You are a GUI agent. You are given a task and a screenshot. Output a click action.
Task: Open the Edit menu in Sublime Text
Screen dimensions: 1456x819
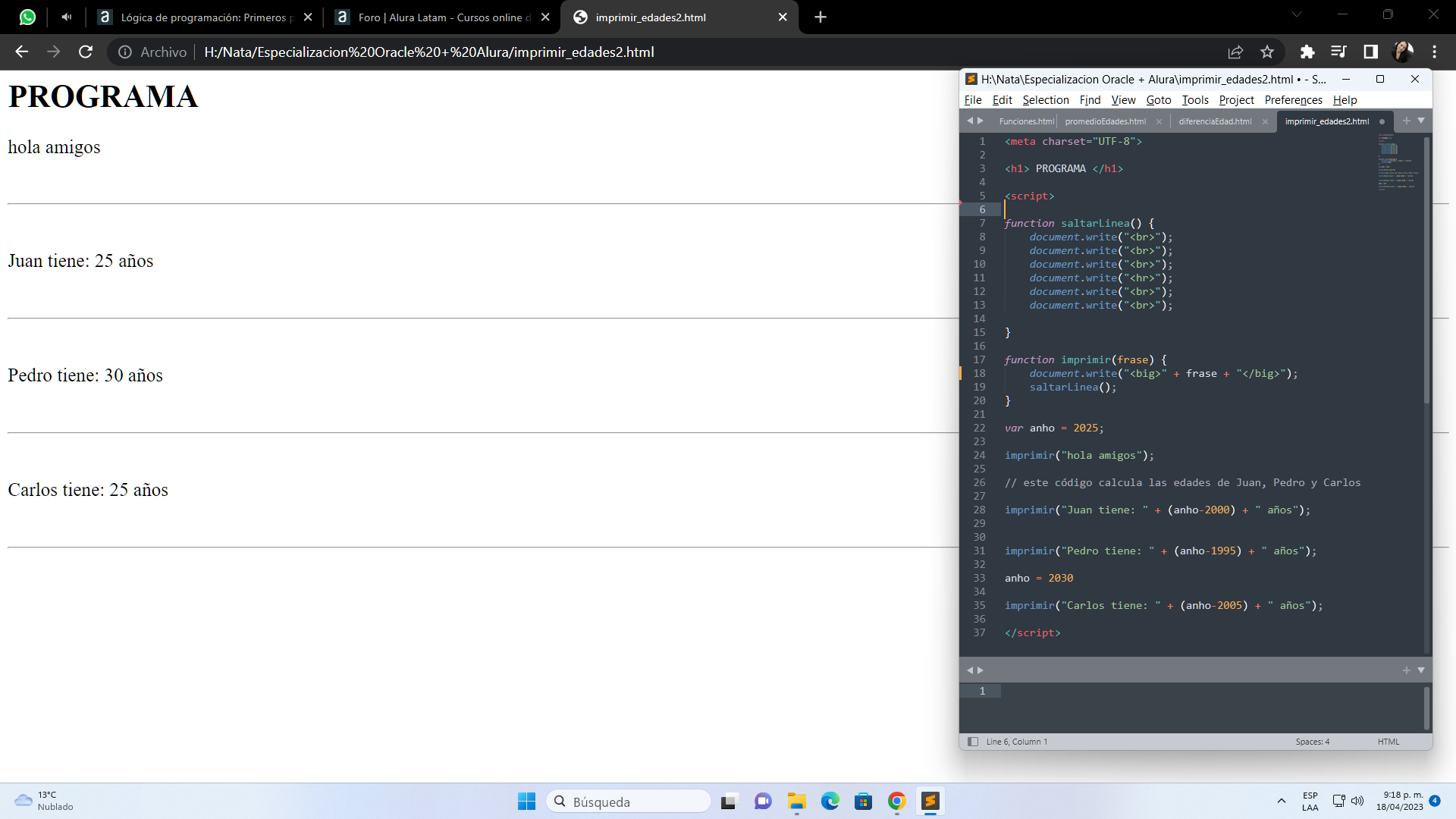1002,100
